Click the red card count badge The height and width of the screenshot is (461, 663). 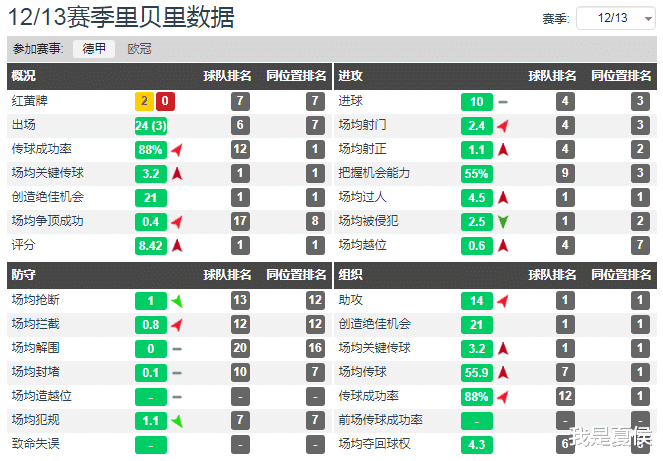click(x=165, y=101)
